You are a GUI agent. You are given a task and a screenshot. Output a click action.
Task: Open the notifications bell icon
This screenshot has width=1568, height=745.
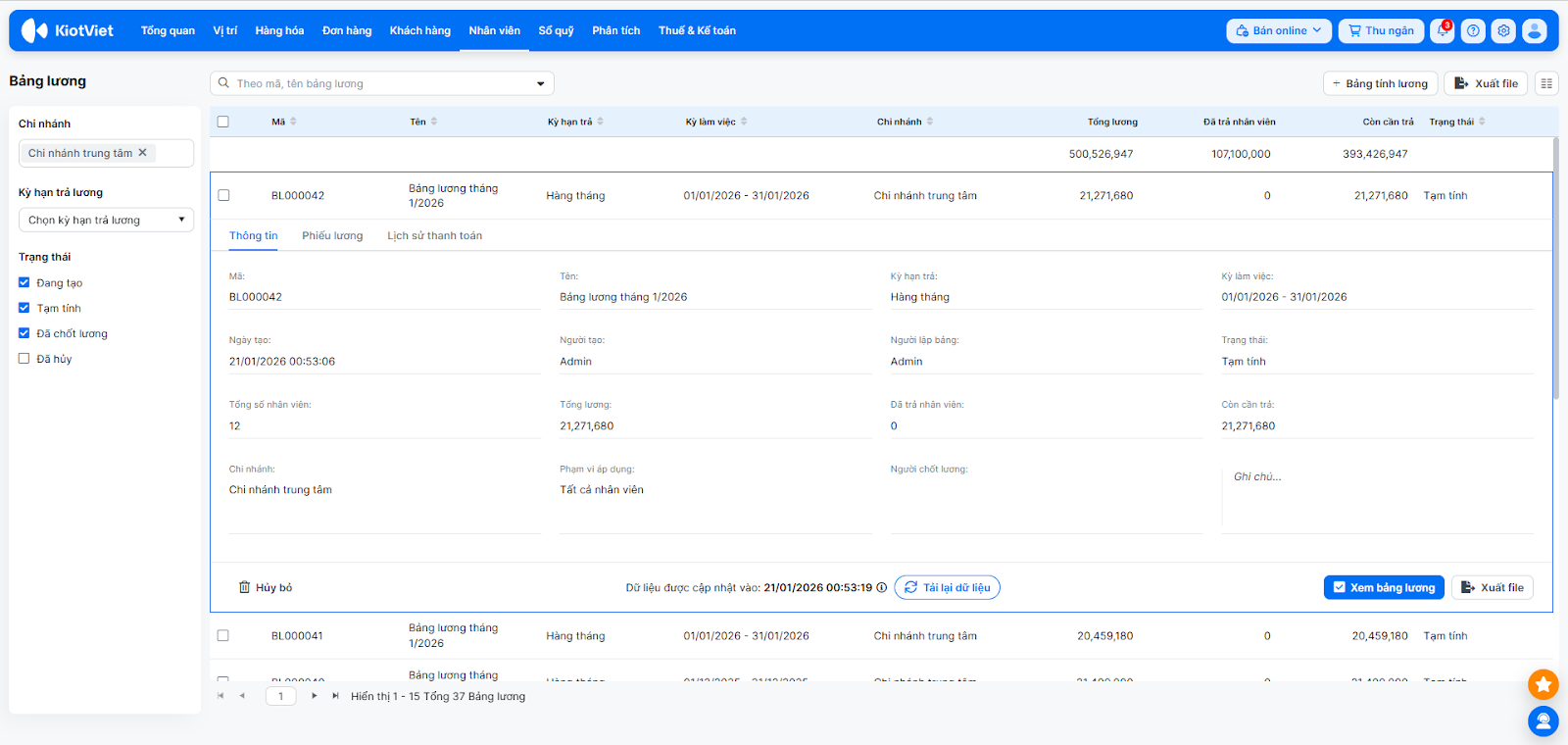pyautogui.click(x=1442, y=30)
